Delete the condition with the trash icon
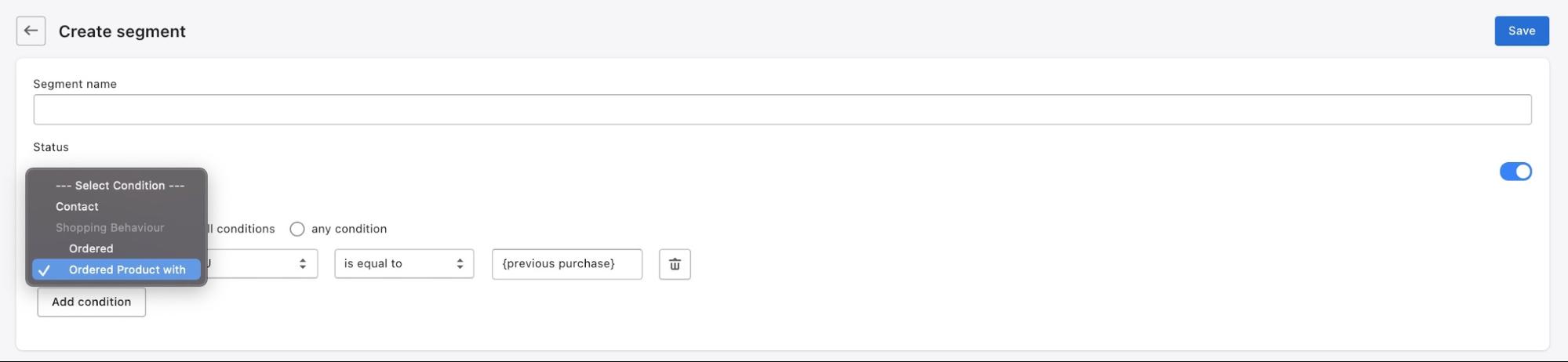Viewport: 1568px width, 362px height. click(x=675, y=264)
